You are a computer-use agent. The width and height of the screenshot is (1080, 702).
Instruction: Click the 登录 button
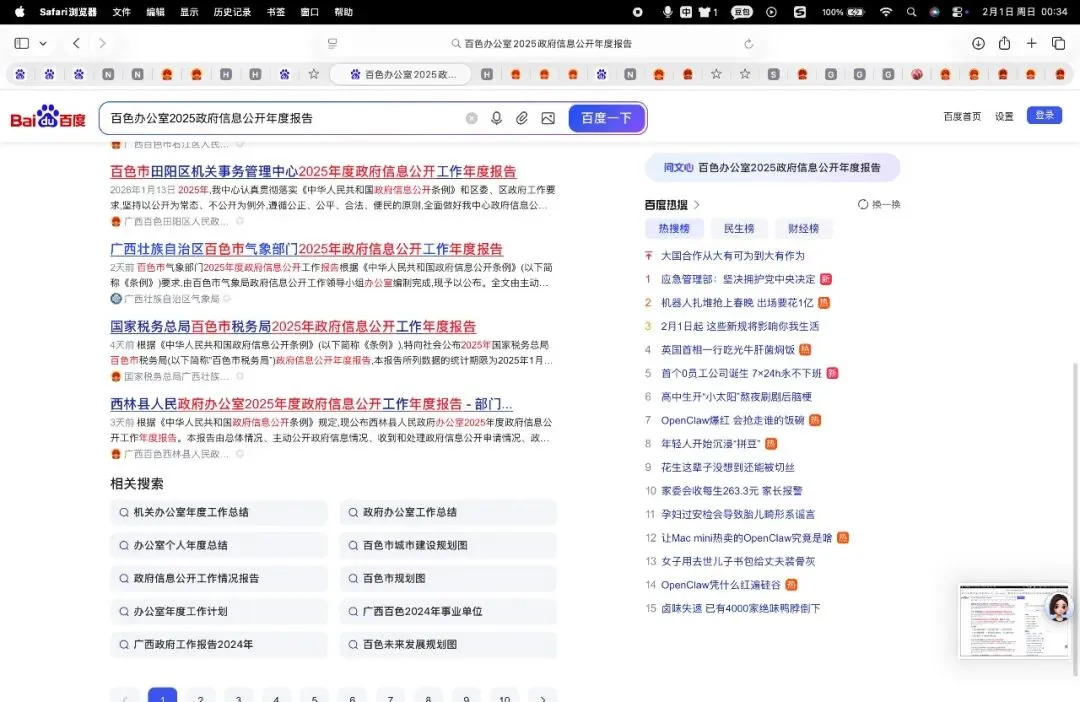pos(1044,115)
